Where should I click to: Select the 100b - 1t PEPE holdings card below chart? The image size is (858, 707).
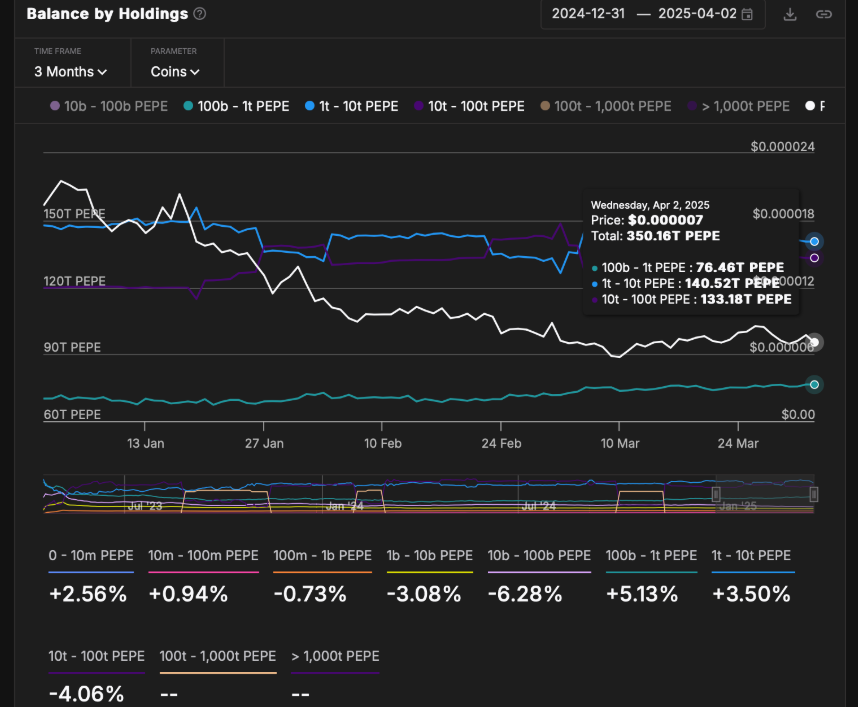pyautogui.click(x=651, y=577)
